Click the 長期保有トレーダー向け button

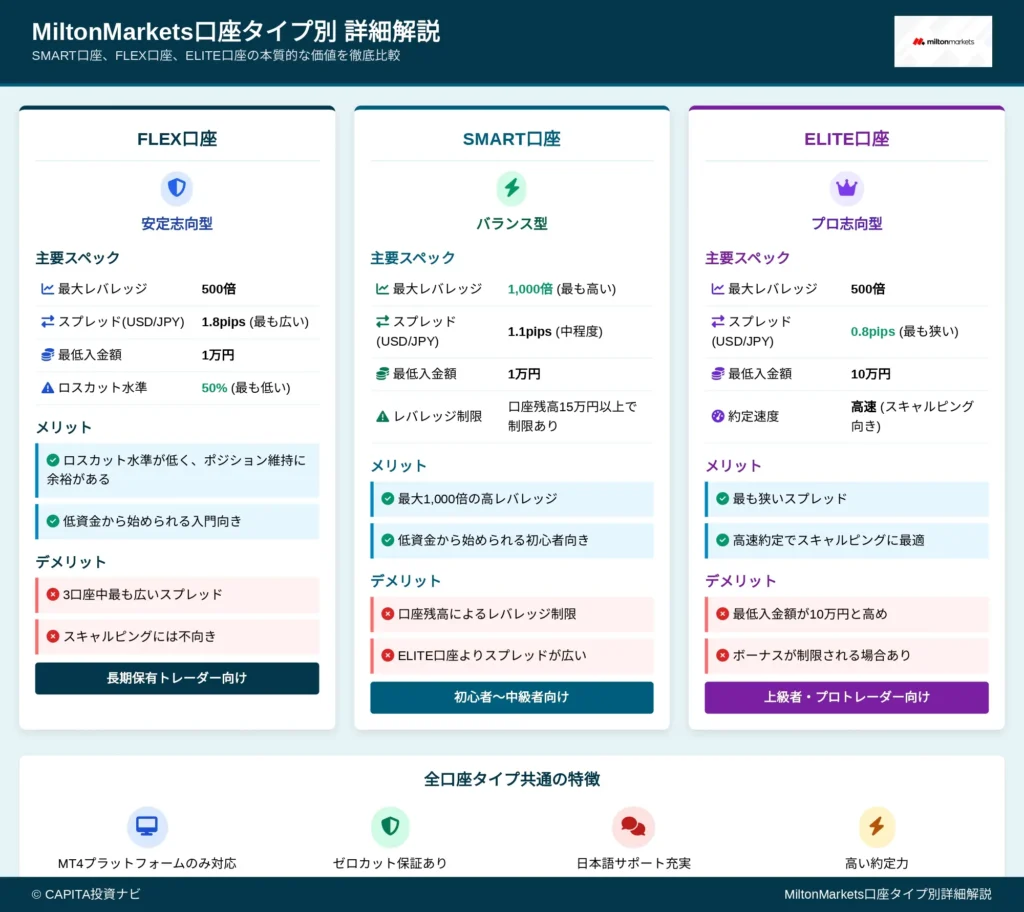tap(177, 678)
